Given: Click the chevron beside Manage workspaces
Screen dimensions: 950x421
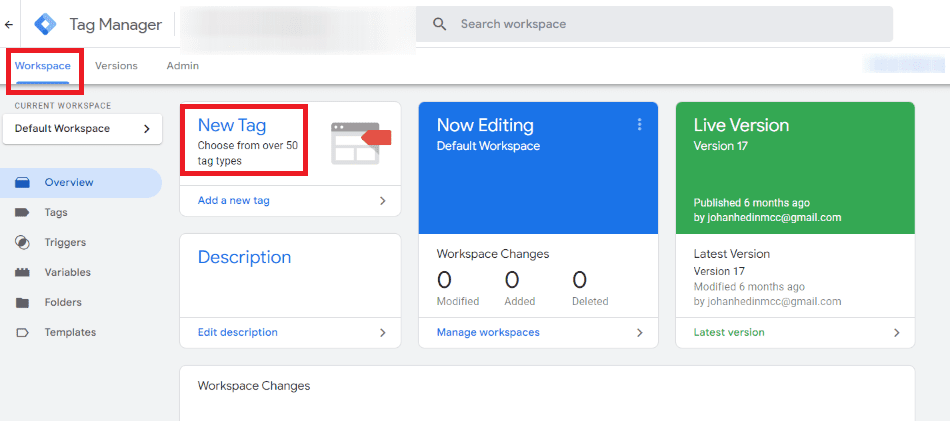Looking at the screenshot, I should click(640, 333).
